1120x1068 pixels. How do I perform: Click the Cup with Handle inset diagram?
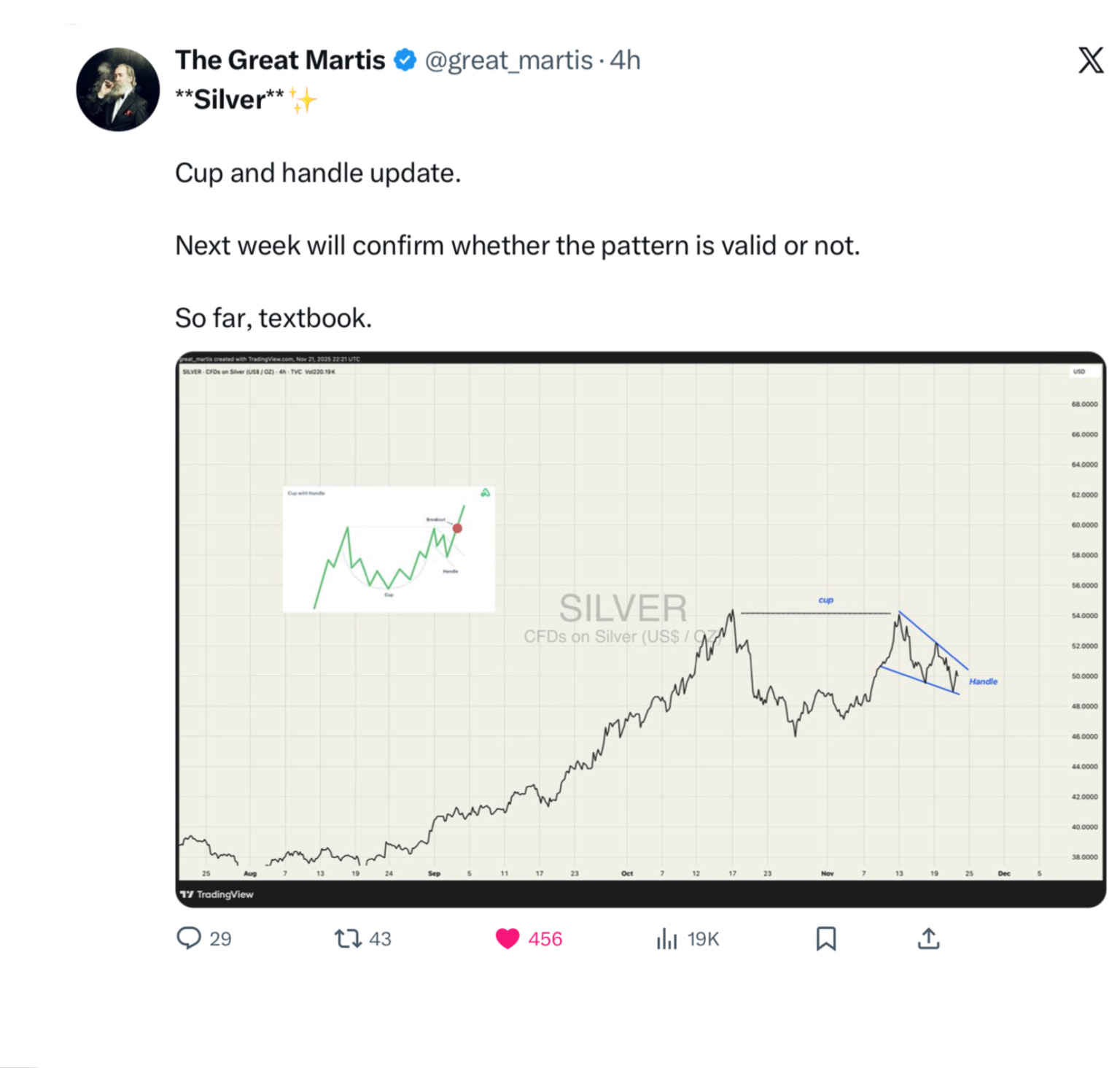coord(389,549)
